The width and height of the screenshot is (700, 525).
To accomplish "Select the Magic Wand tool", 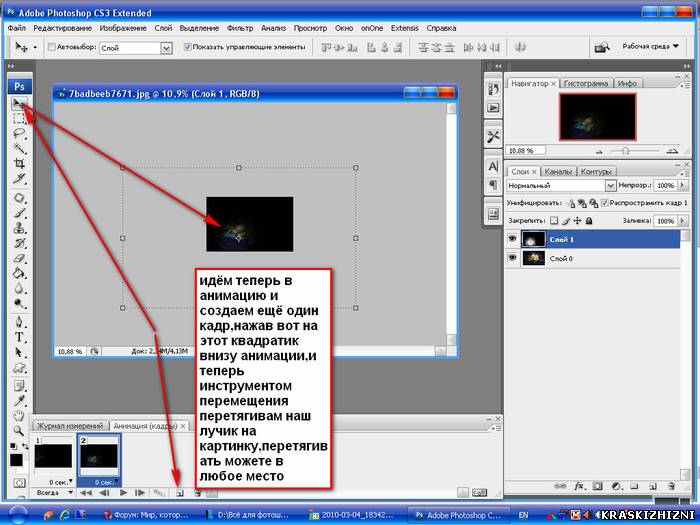I will (x=19, y=149).
